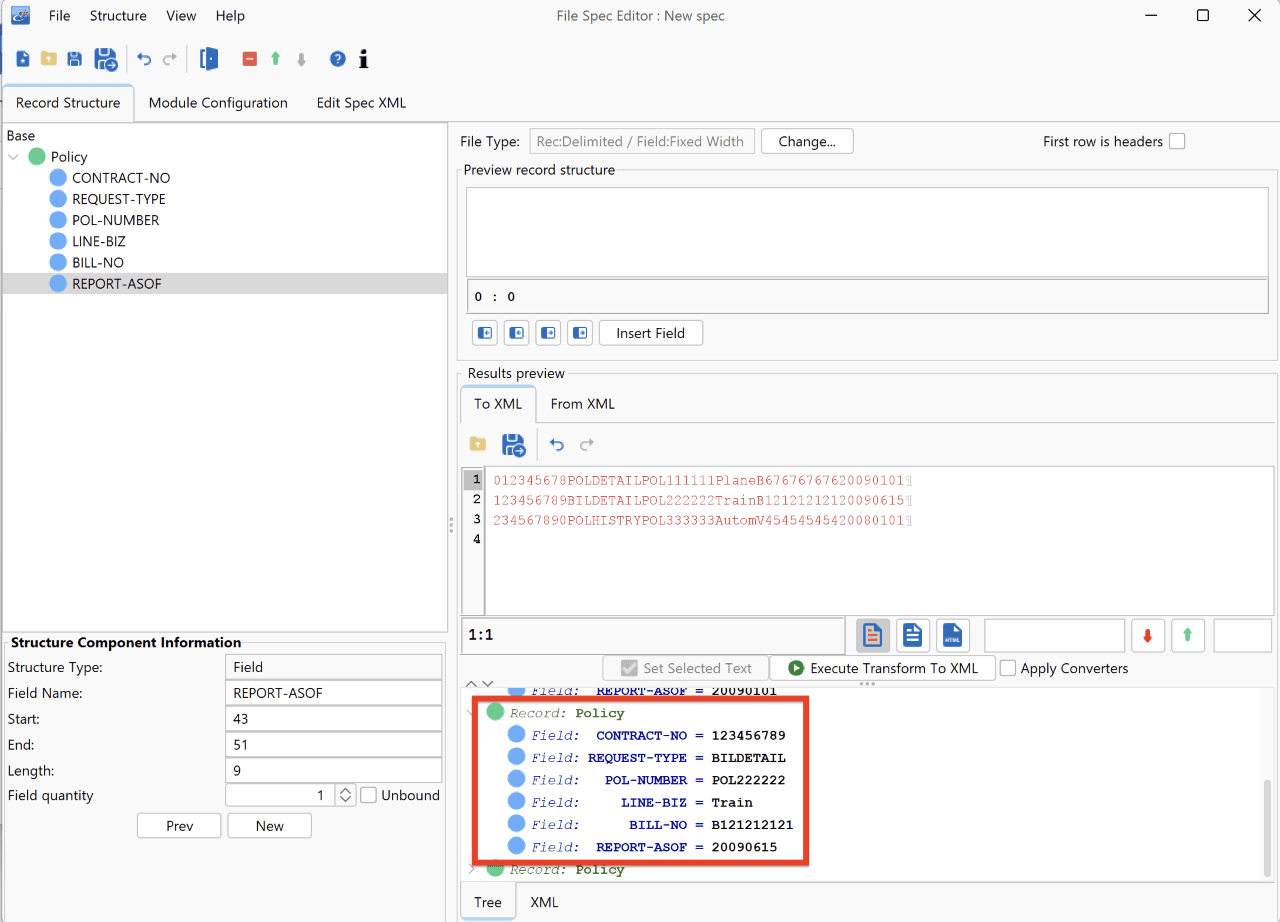Collapse the Policy node in the structure tree
Image resolution: width=1280 pixels, height=922 pixels.
(x=14, y=157)
